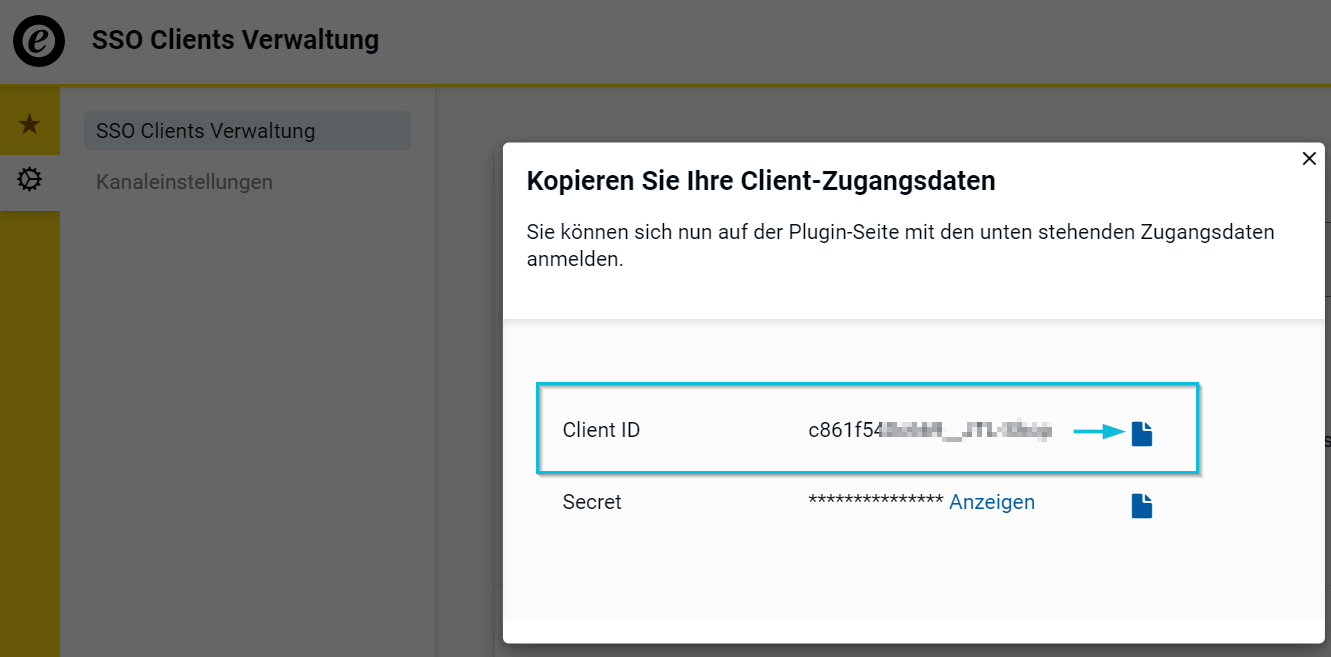
Task: Click the Client ID value text
Action: 930,431
